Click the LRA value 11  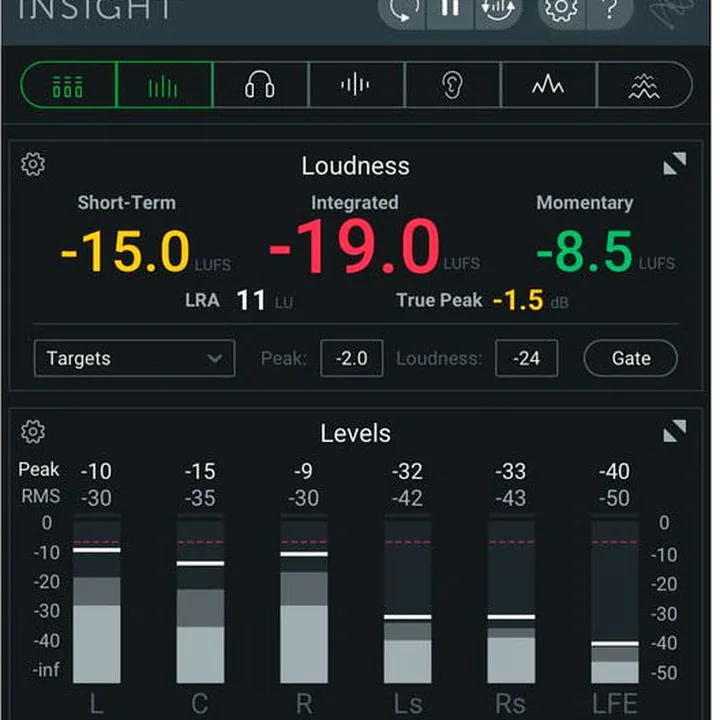(x=251, y=301)
